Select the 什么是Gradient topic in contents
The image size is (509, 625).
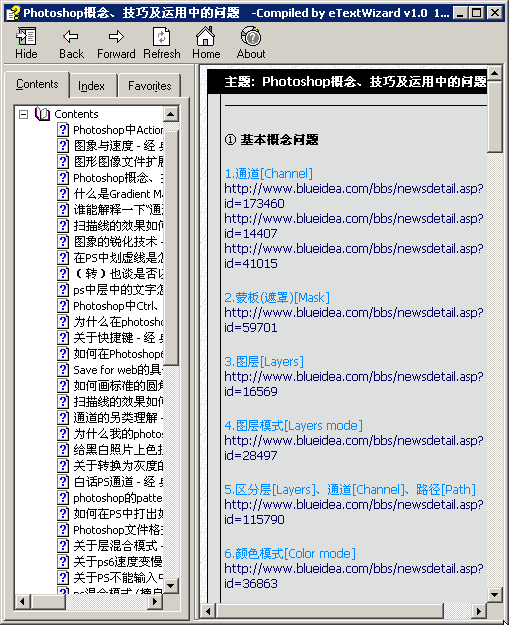(x=118, y=194)
